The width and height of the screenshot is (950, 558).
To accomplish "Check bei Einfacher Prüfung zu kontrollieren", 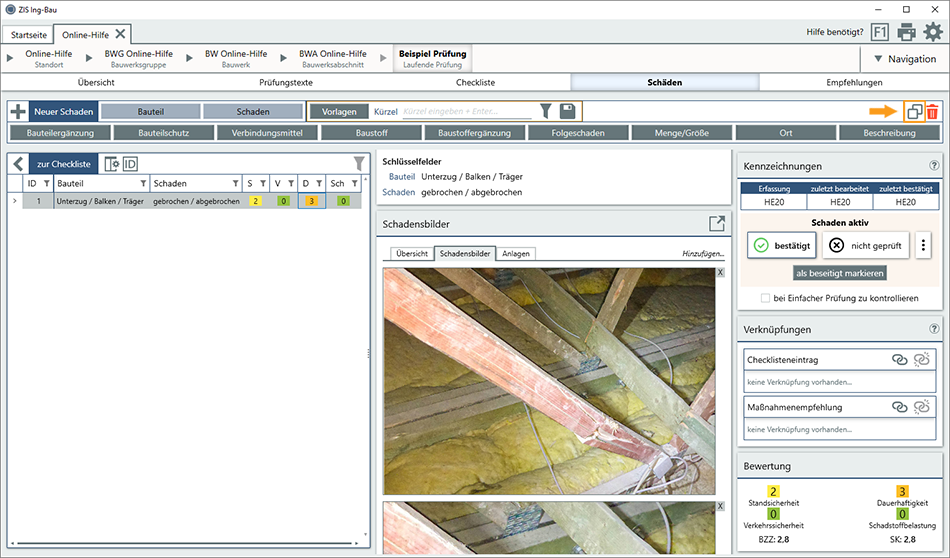I will [x=765, y=298].
